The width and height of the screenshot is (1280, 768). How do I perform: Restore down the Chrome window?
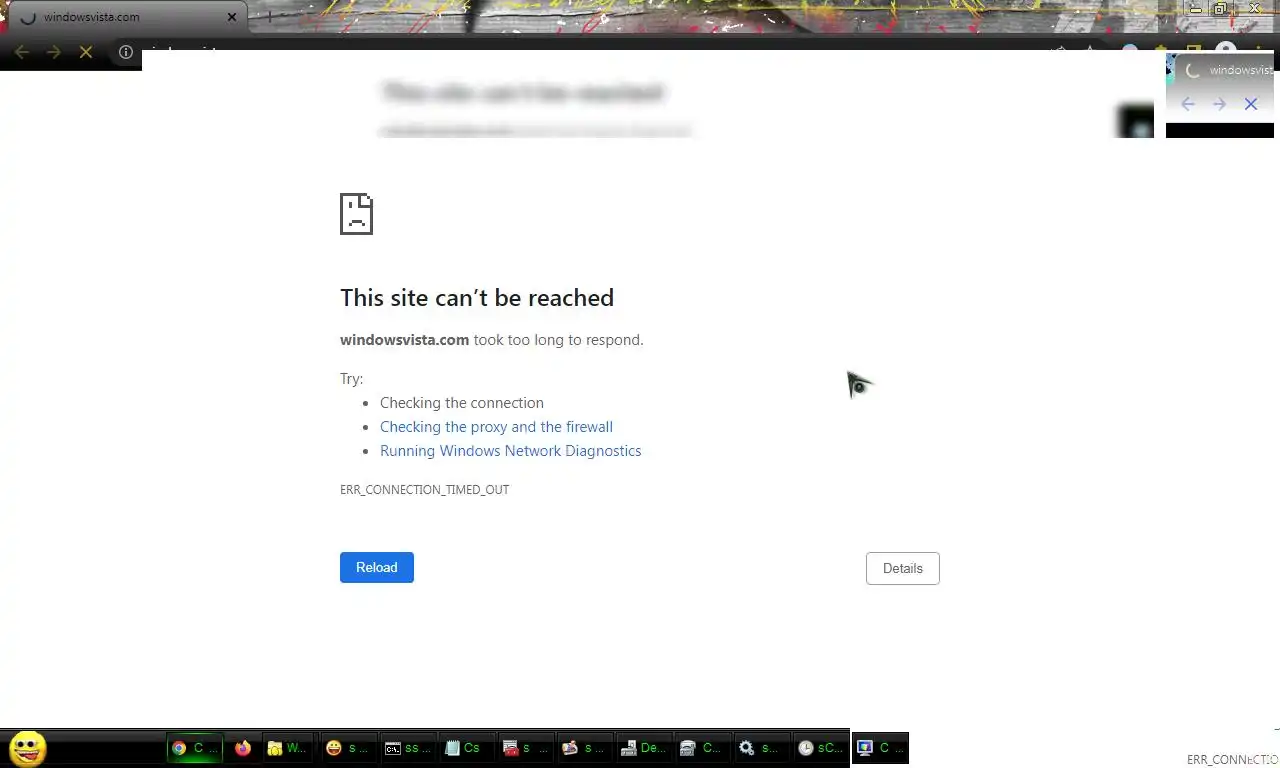pos(1221,8)
